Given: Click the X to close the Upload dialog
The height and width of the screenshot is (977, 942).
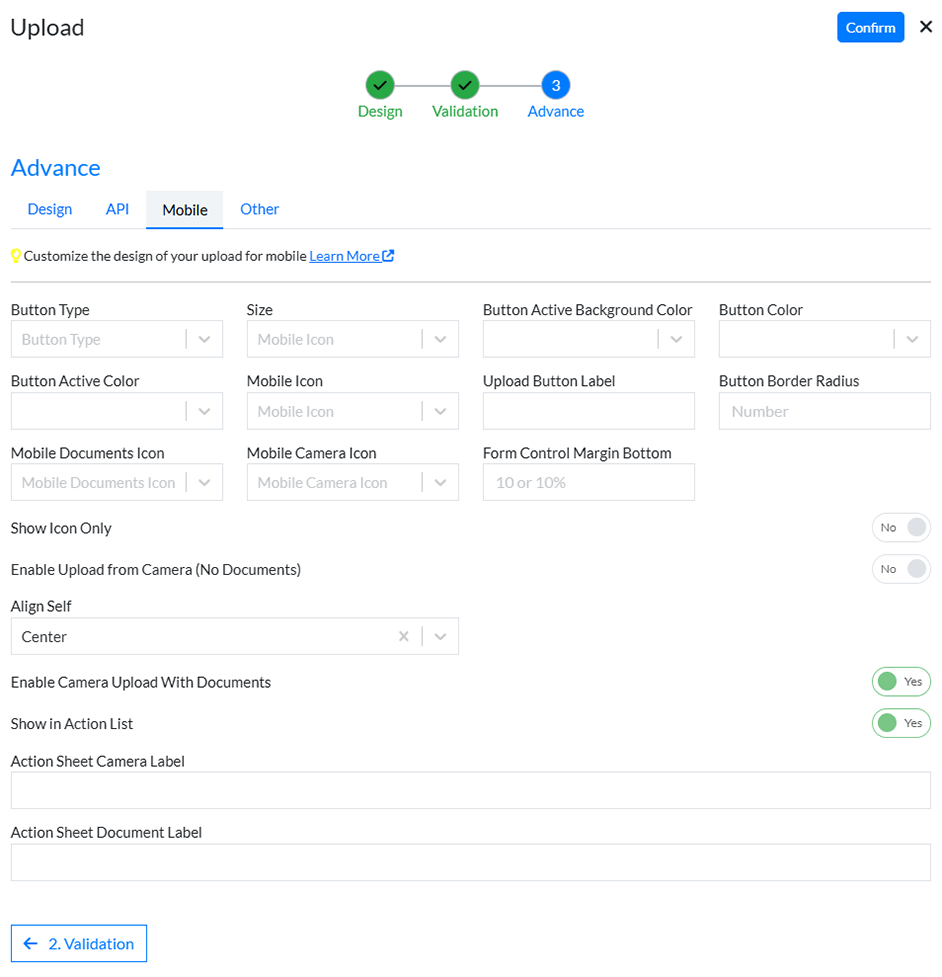Looking at the screenshot, I should click(926, 26).
